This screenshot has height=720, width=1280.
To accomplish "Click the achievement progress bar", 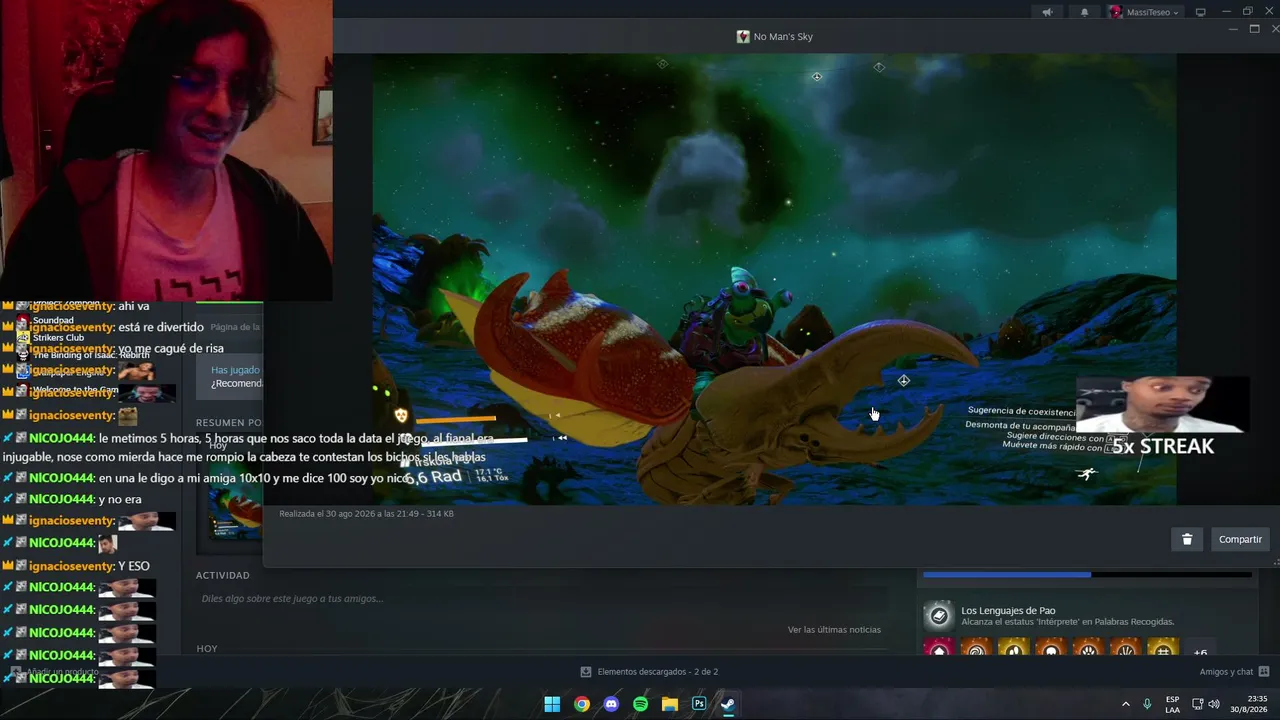I will click(1087, 574).
